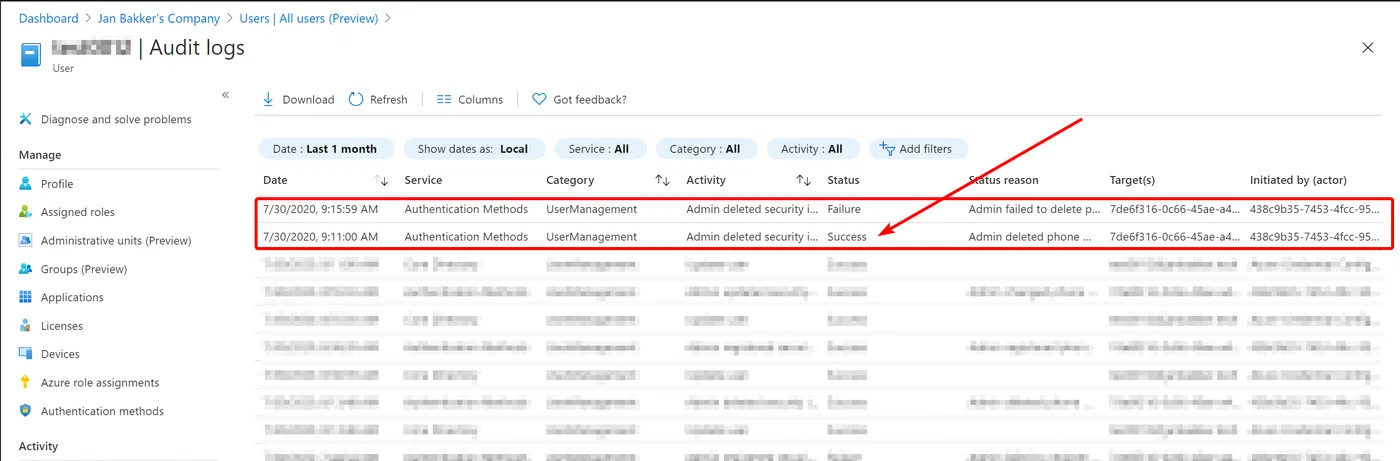1400x461 pixels.
Task: Click the Target(s) column header
Action: point(1132,180)
